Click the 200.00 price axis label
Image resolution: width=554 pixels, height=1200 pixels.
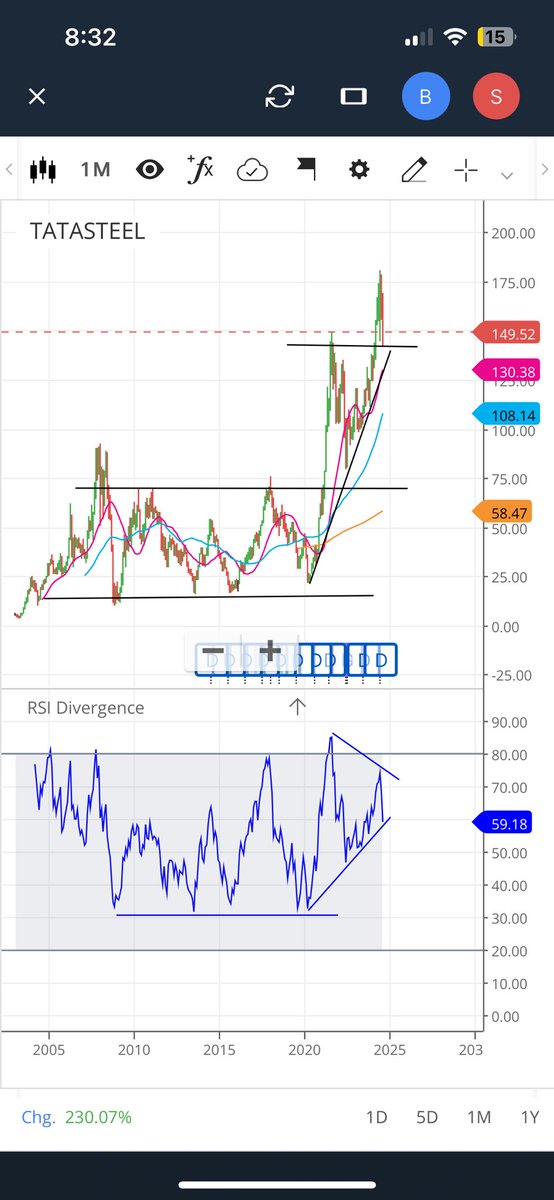[512, 234]
